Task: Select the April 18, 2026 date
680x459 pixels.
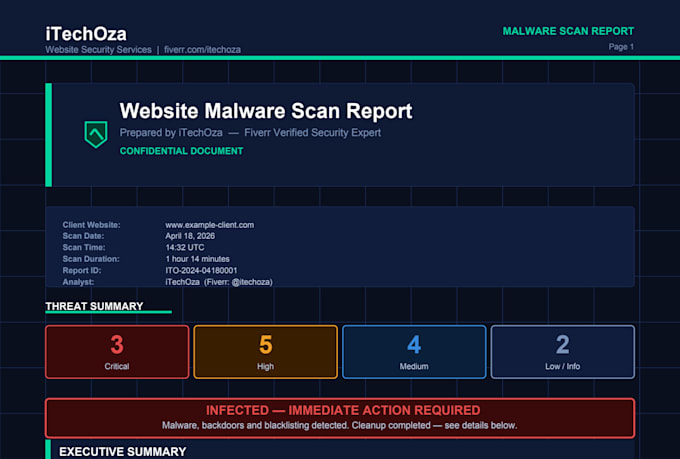Action: (x=190, y=236)
